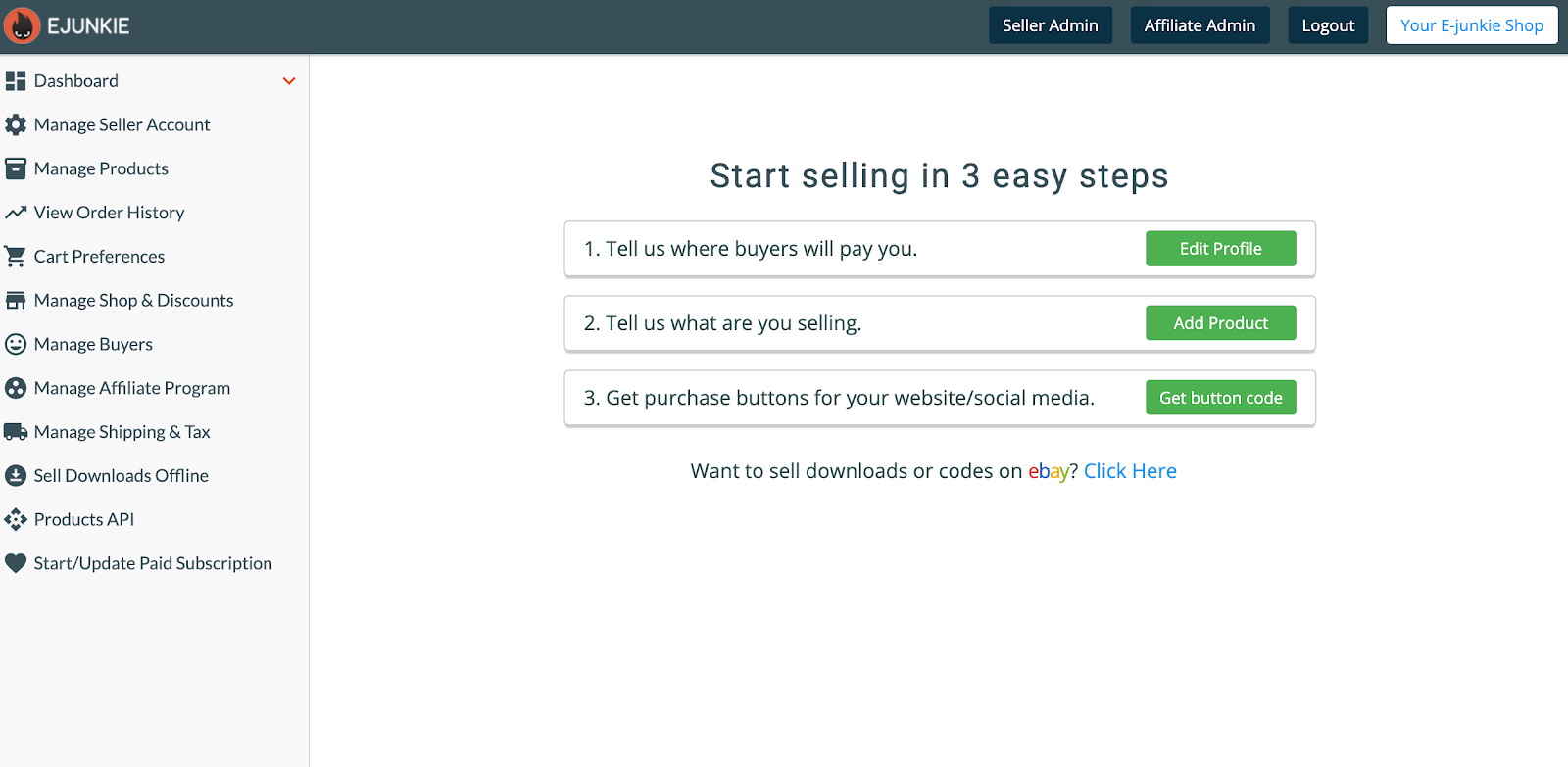Viewport: 1568px width, 767px height.
Task: Click the Get button code button
Action: point(1220,397)
